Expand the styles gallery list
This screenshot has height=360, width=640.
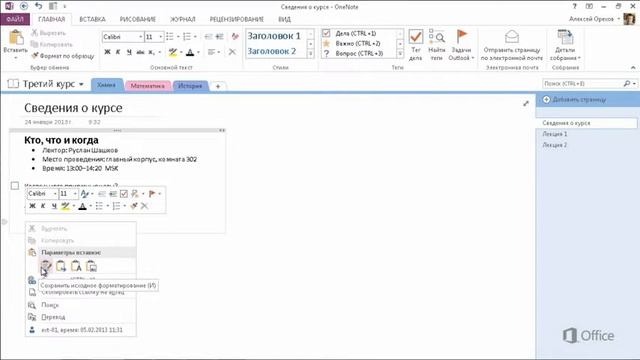pos(311,53)
